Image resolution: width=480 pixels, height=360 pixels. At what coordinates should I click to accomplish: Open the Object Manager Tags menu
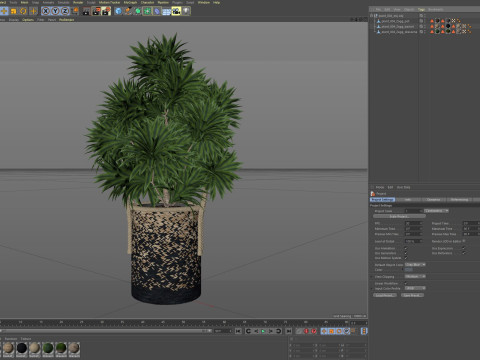tap(421, 9)
